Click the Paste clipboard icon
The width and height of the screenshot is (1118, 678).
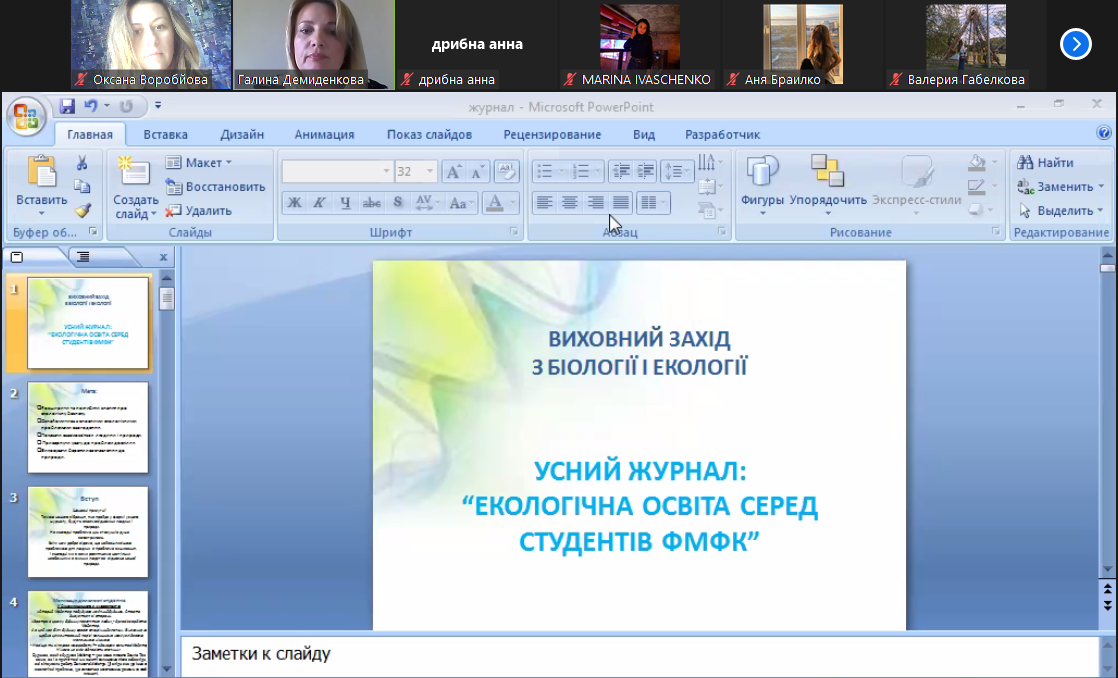(41, 172)
